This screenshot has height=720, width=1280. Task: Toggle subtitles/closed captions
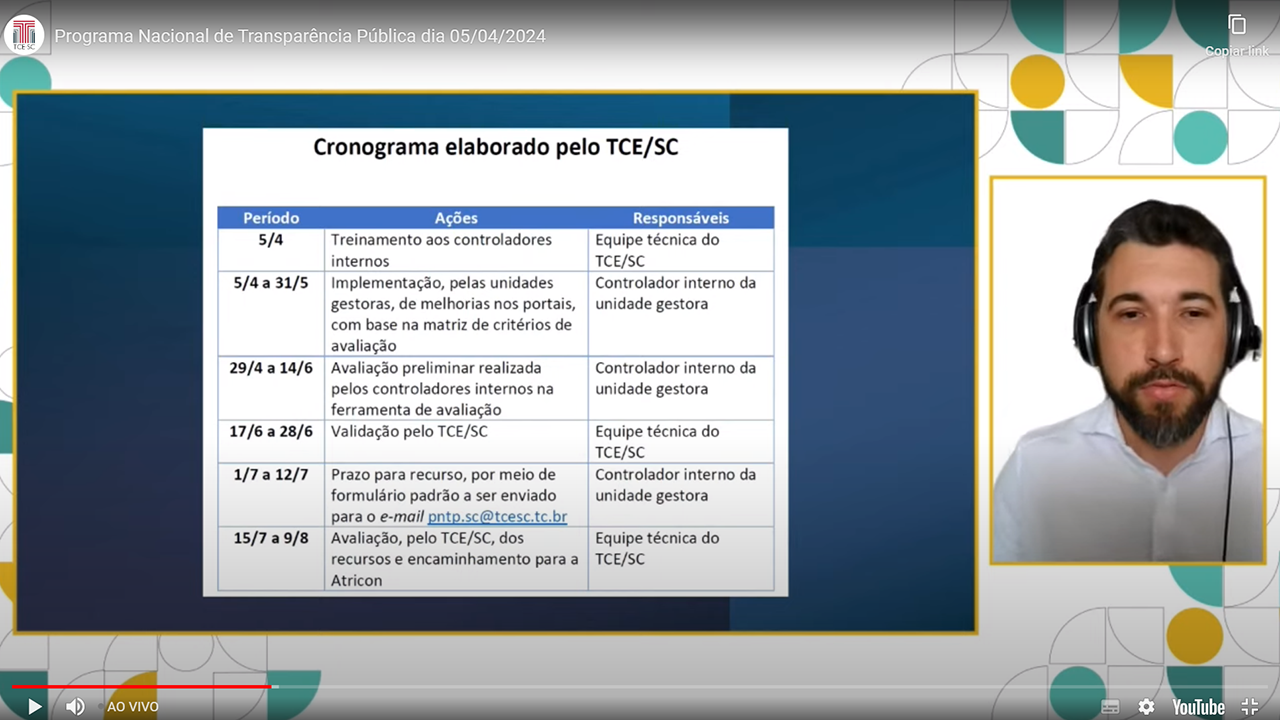pyautogui.click(x=1110, y=706)
